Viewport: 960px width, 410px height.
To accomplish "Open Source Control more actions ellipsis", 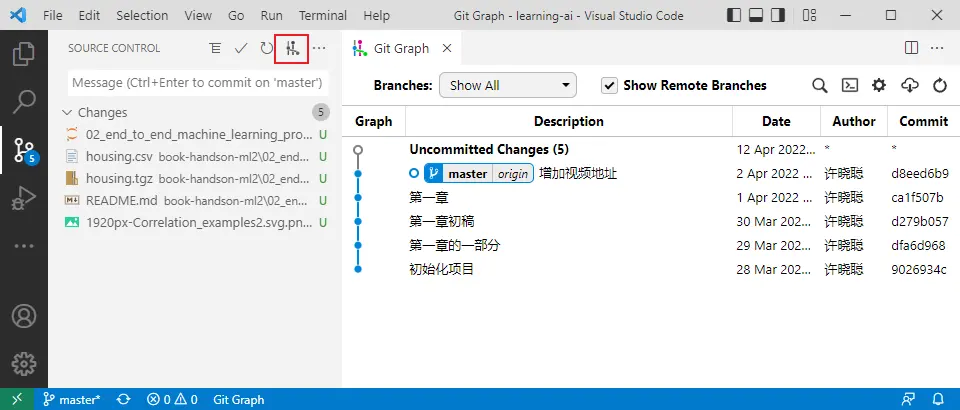I will (319, 48).
